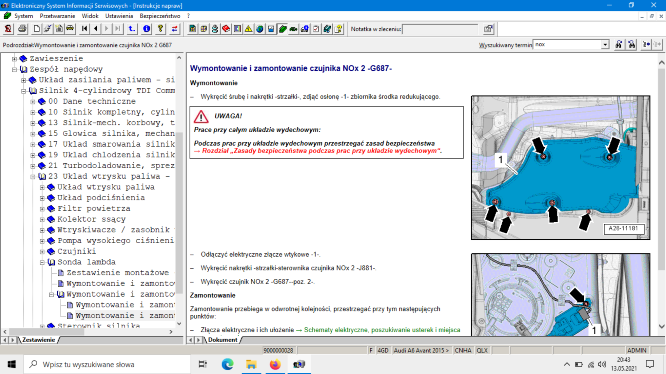Click the checklist document icon
666x374 pixels.
tap(316, 29)
